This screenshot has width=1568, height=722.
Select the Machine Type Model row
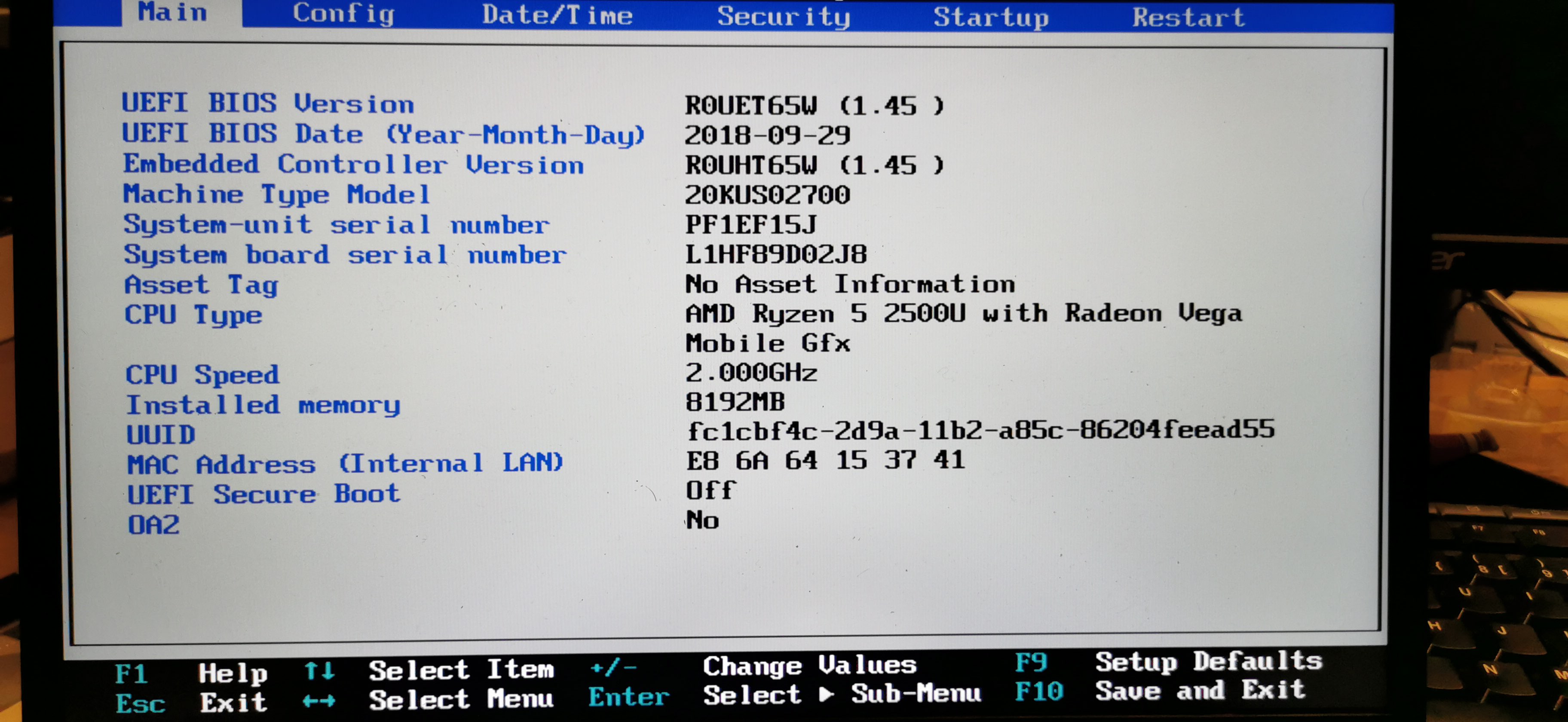277,195
